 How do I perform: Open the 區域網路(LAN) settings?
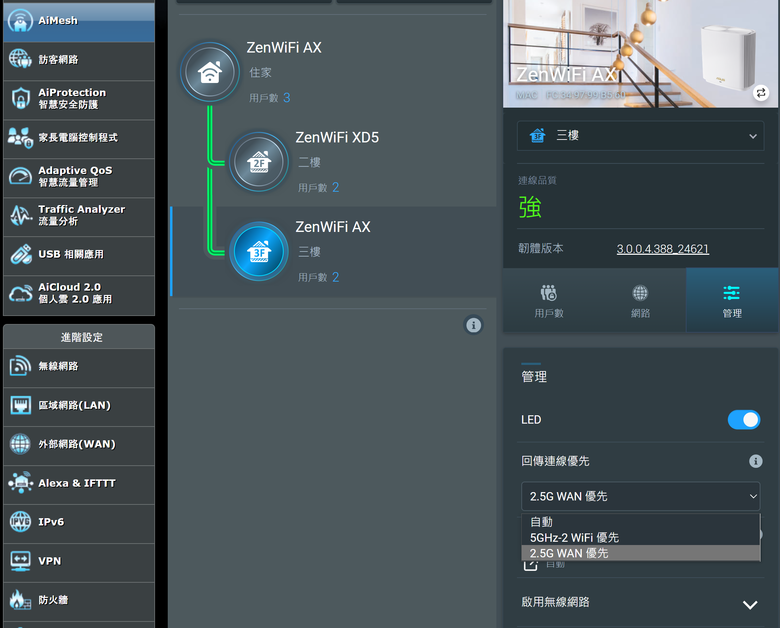79,407
